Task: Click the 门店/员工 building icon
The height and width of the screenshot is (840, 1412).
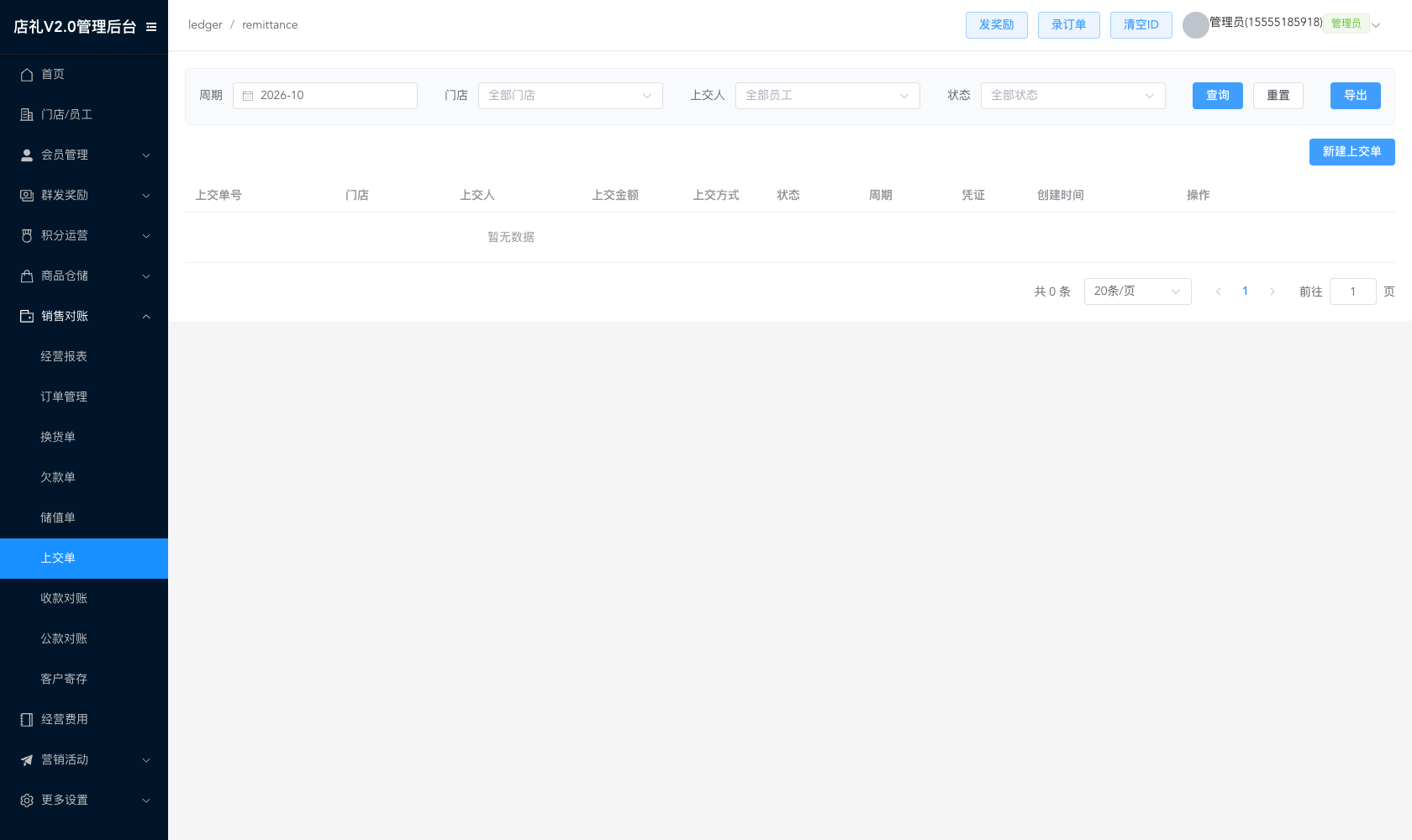Action: (x=27, y=115)
